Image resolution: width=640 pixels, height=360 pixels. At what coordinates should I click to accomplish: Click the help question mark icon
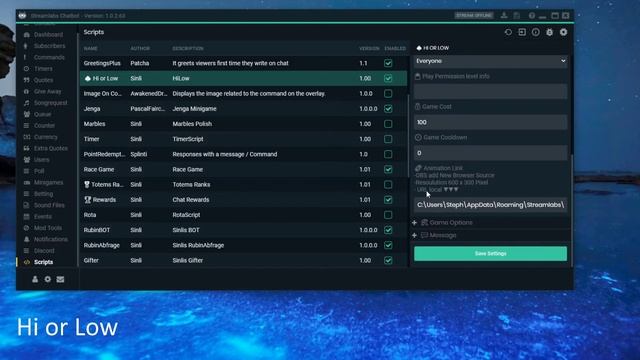point(531,16)
